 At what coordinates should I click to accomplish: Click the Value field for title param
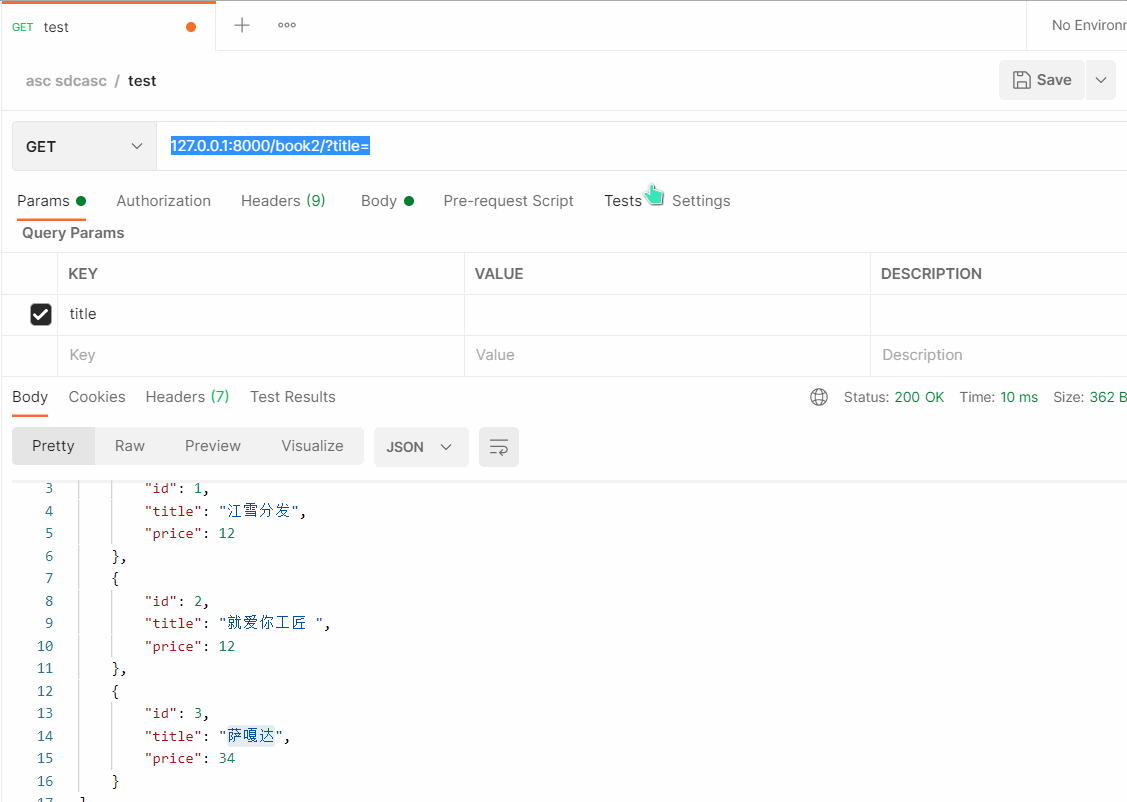[x=666, y=314]
